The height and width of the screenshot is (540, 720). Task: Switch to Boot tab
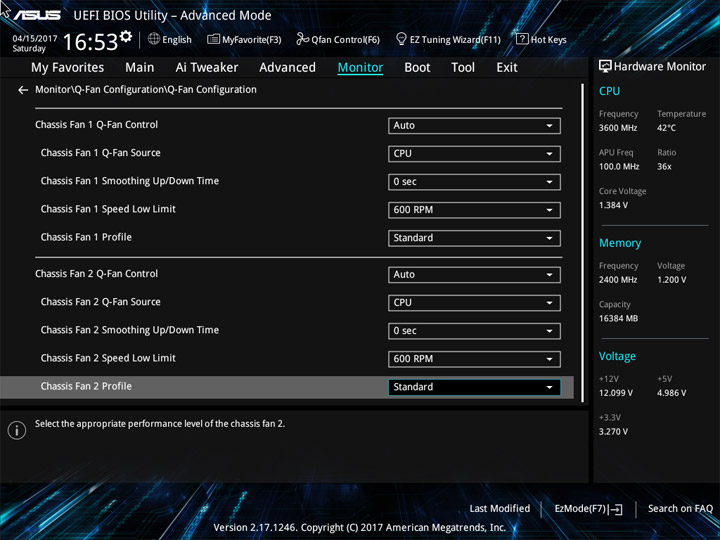click(x=417, y=68)
